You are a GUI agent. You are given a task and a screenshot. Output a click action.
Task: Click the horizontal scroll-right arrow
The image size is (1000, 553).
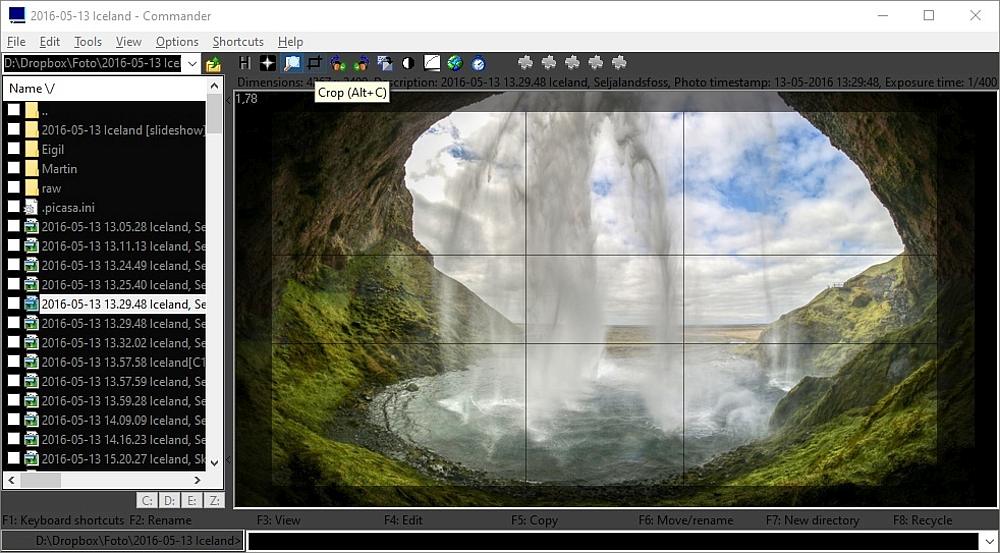[197, 480]
